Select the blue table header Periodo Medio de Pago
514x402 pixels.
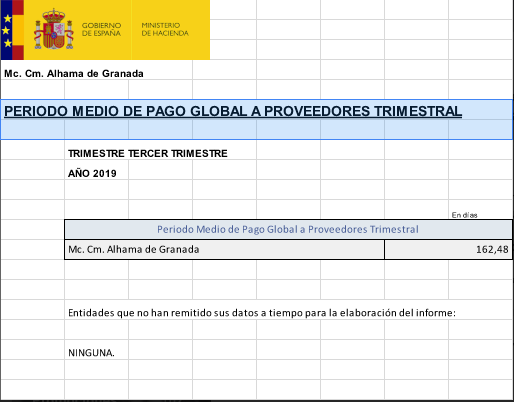[x=288, y=229]
